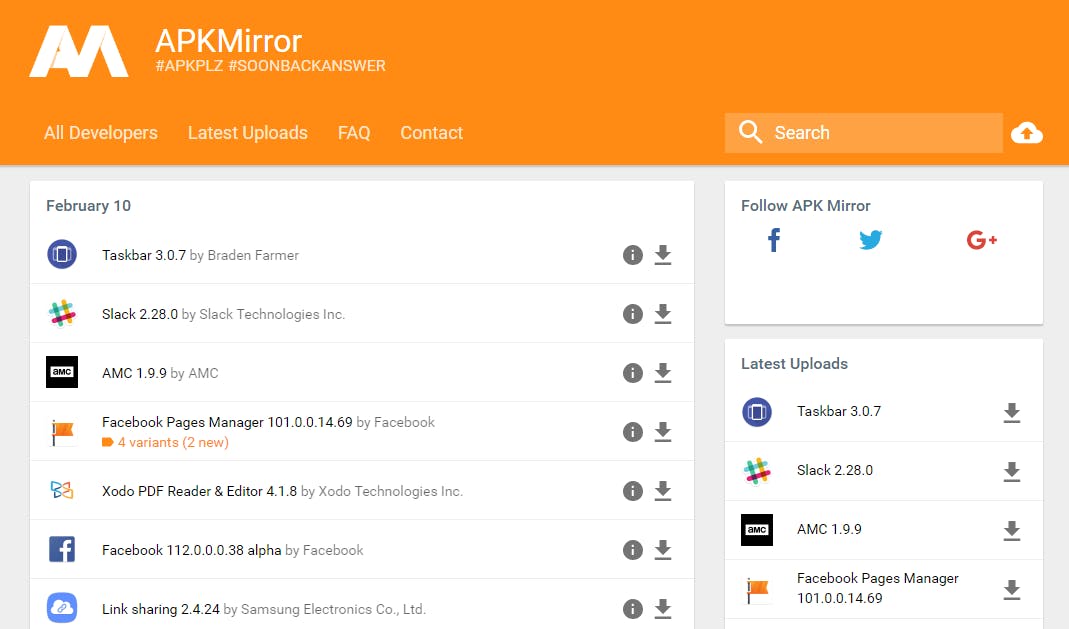This screenshot has height=629, width=1069.
Task: Open the Twitter follow icon
Action: (871, 240)
